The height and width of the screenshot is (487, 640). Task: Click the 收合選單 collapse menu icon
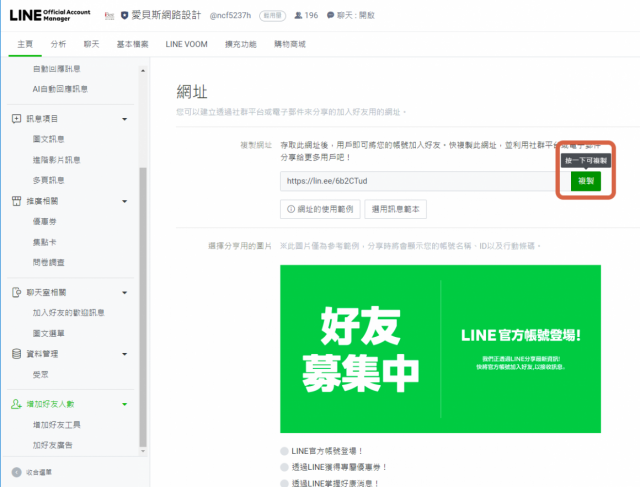(17, 471)
